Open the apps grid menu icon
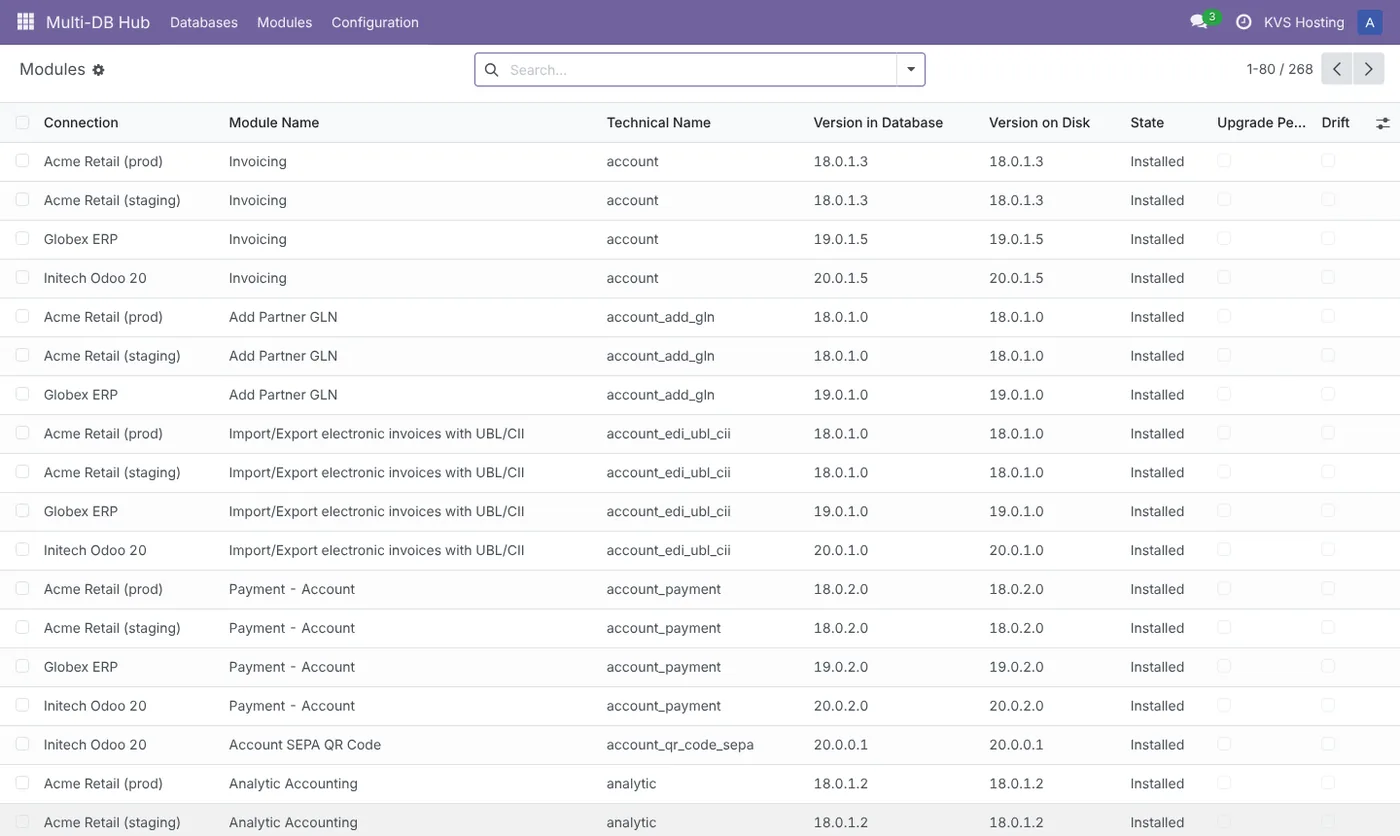This screenshot has height=836, width=1400. (x=26, y=22)
